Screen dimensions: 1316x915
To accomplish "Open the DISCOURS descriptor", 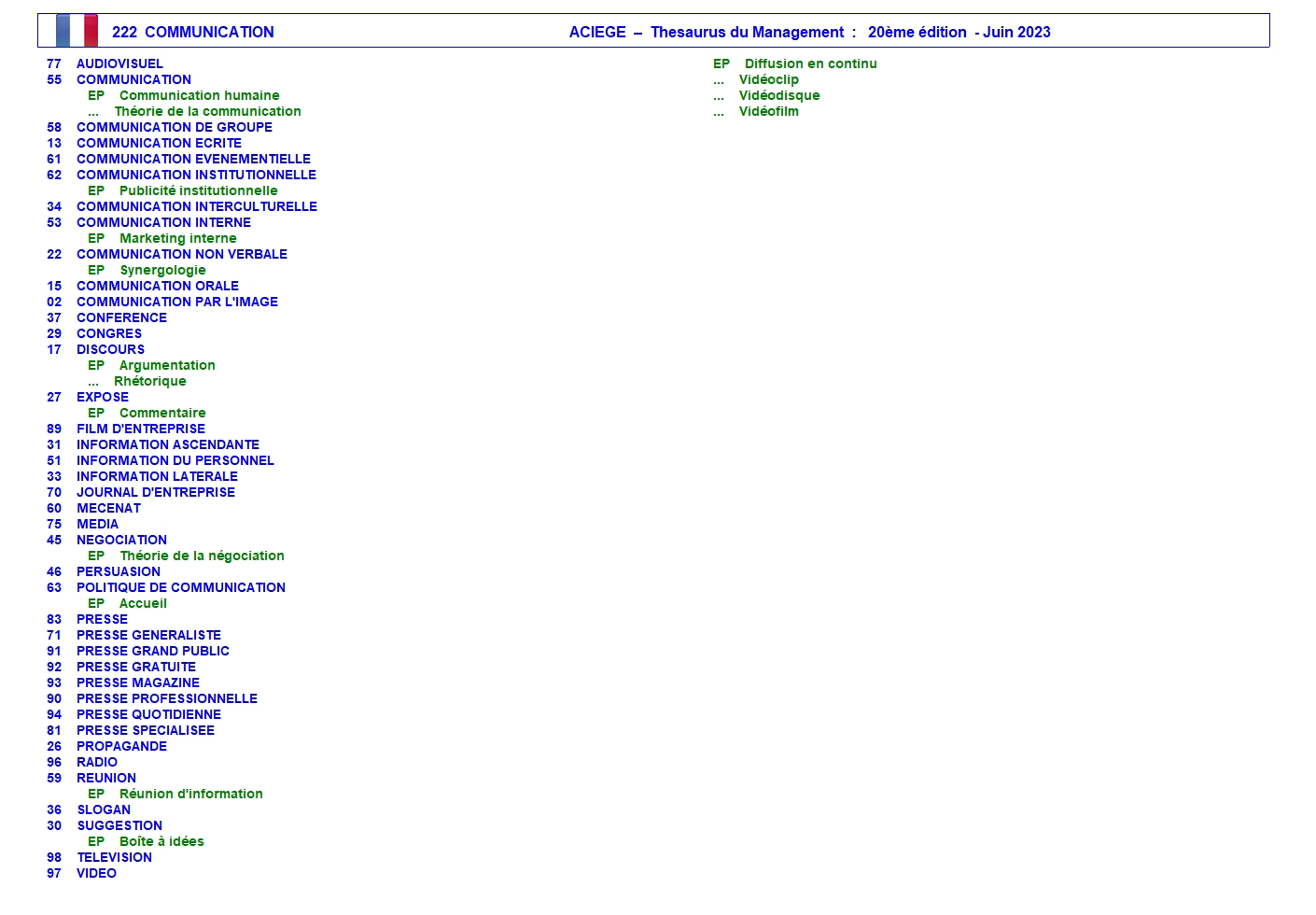I will 110,349.
